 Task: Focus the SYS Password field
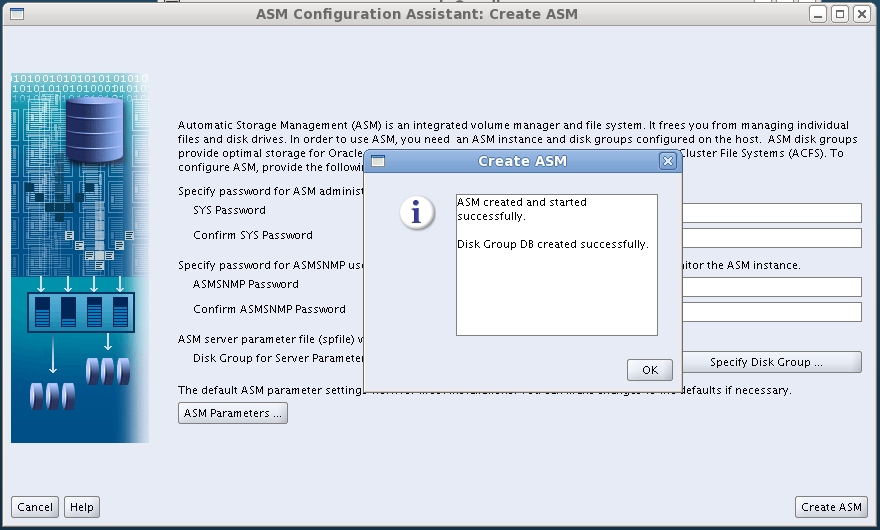click(772, 213)
